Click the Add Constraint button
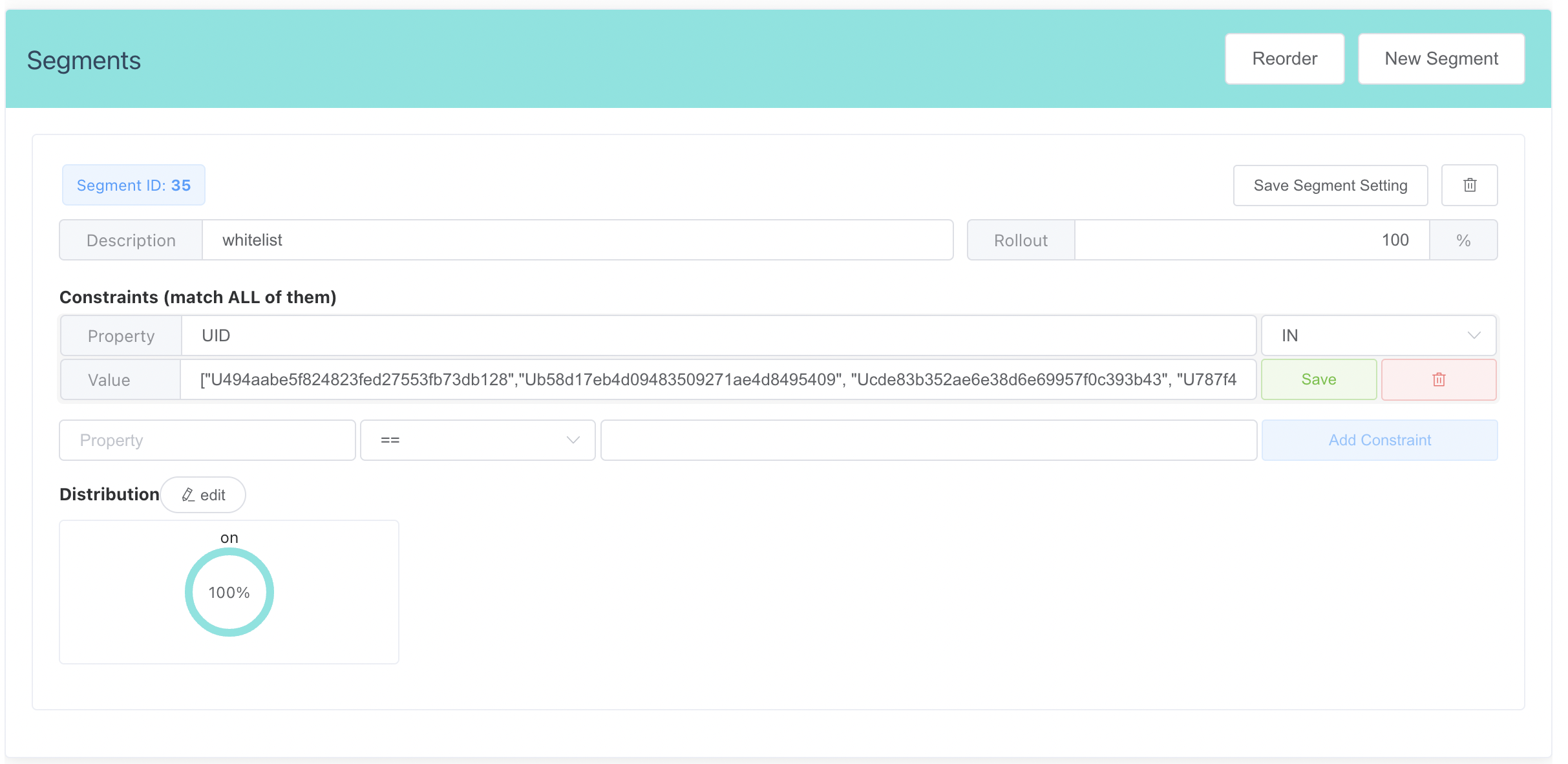The image size is (1568, 764). (1379, 440)
